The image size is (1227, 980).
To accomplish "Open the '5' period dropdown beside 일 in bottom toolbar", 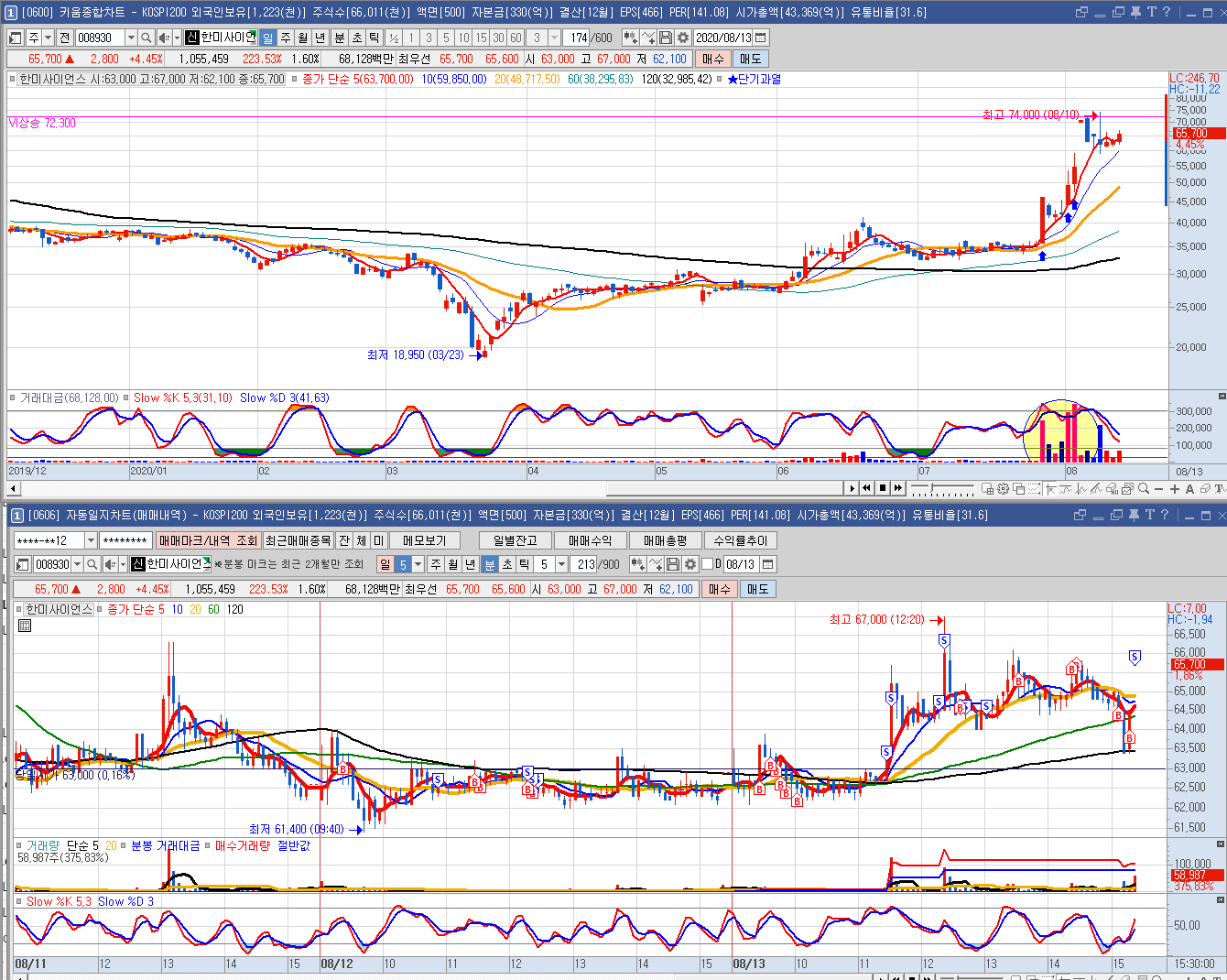I will pyautogui.click(x=418, y=564).
